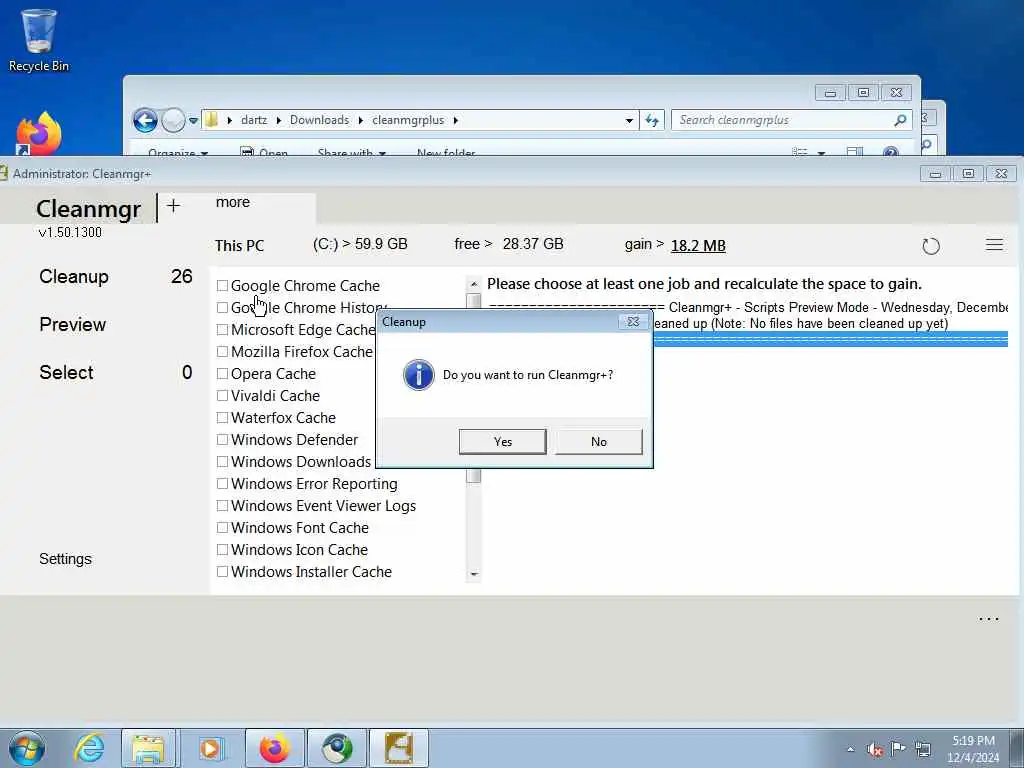This screenshot has width=1024, height=768.
Task: Click the search magnifier icon in Explorer
Action: tap(901, 120)
